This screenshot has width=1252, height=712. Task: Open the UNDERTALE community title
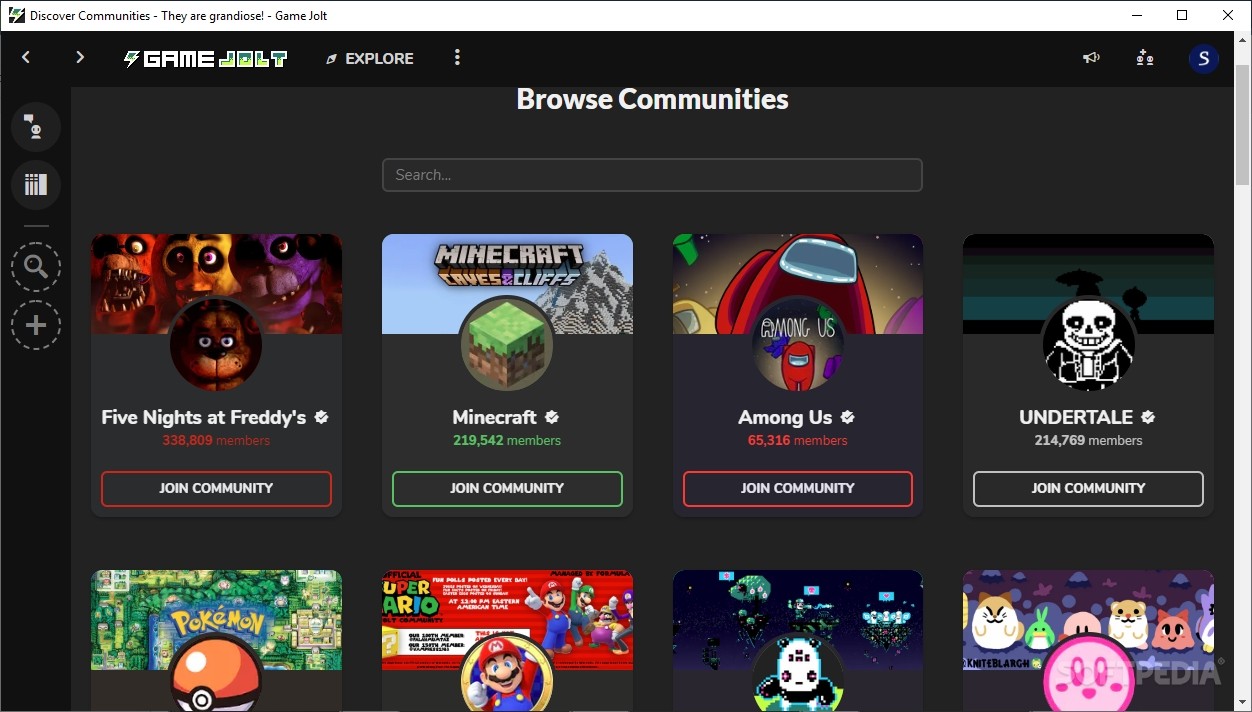1076,417
